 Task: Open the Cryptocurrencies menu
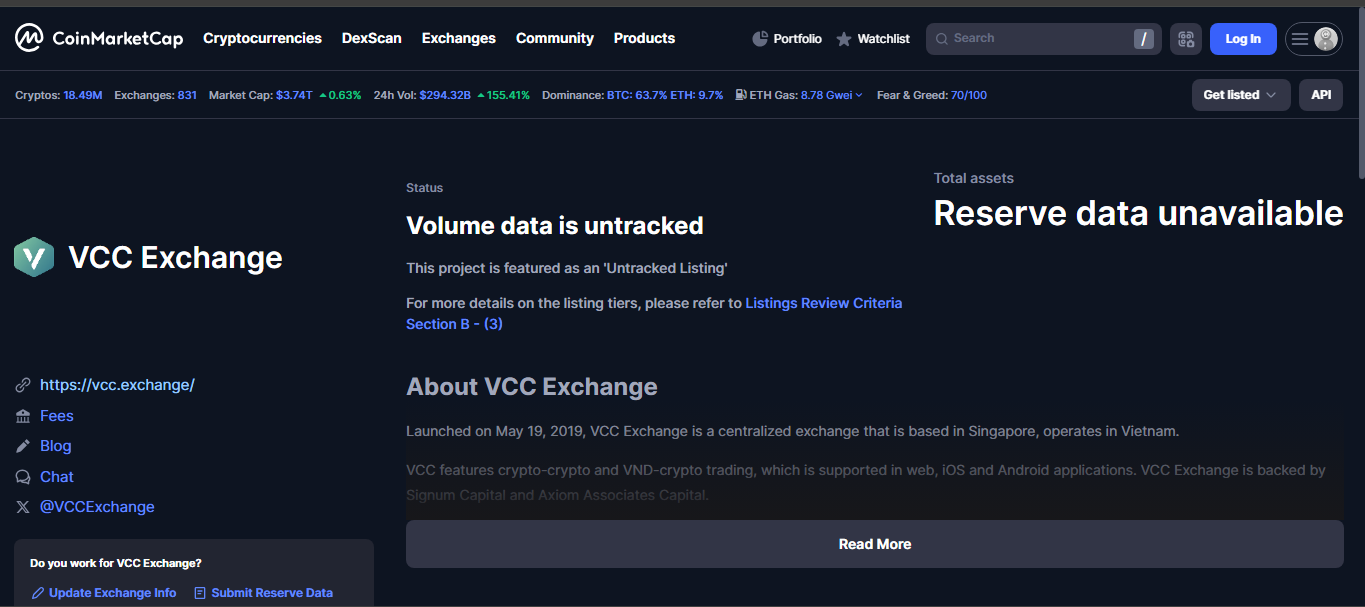[262, 38]
